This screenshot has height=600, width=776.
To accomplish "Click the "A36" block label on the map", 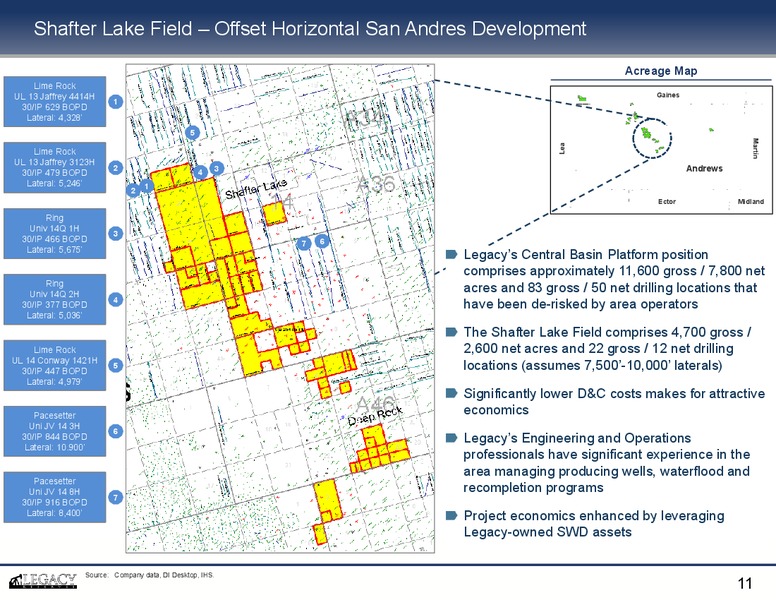I will pyautogui.click(x=376, y=184).
